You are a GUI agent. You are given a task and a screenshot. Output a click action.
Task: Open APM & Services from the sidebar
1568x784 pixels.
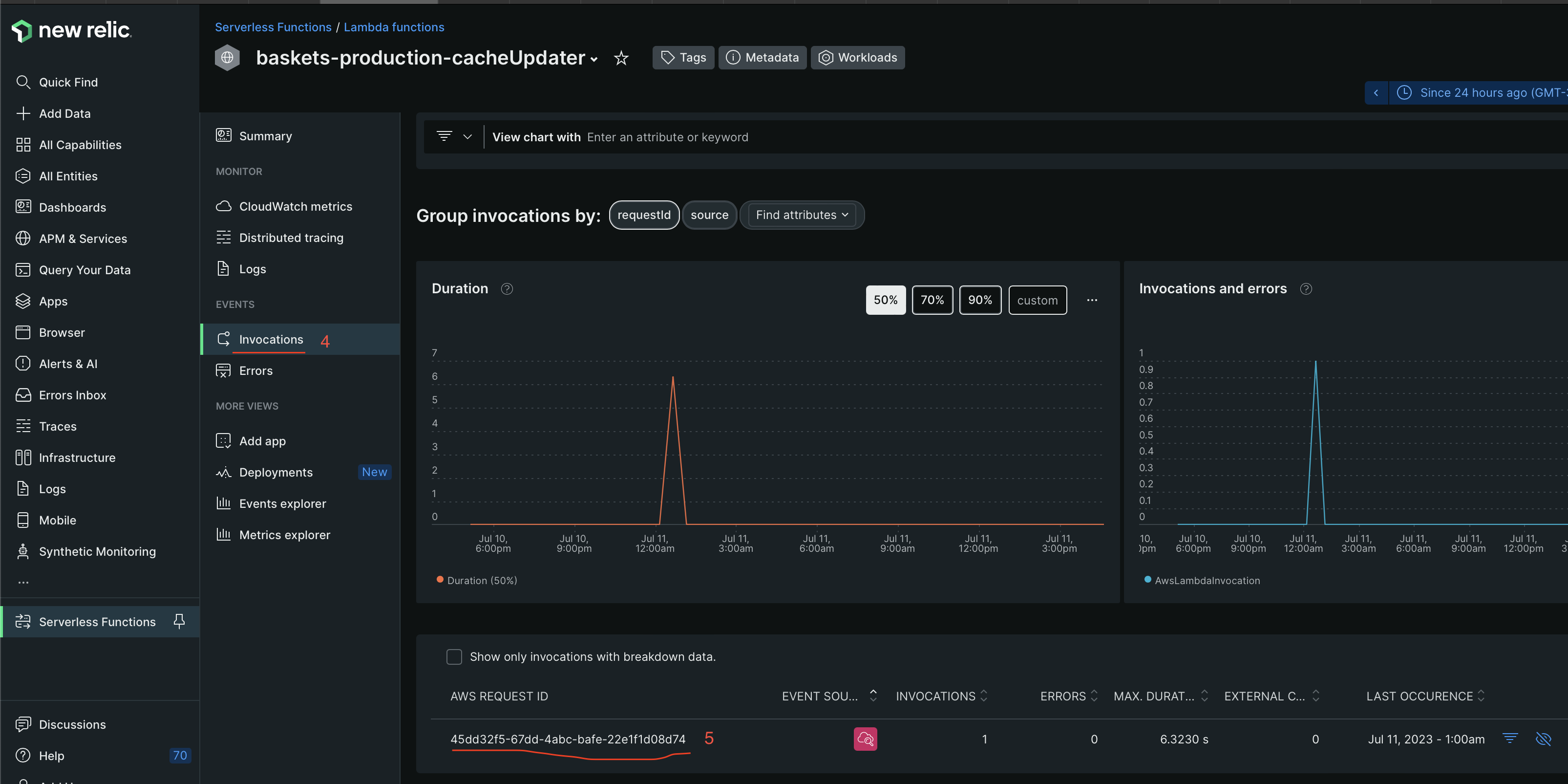tap(83, 238)
